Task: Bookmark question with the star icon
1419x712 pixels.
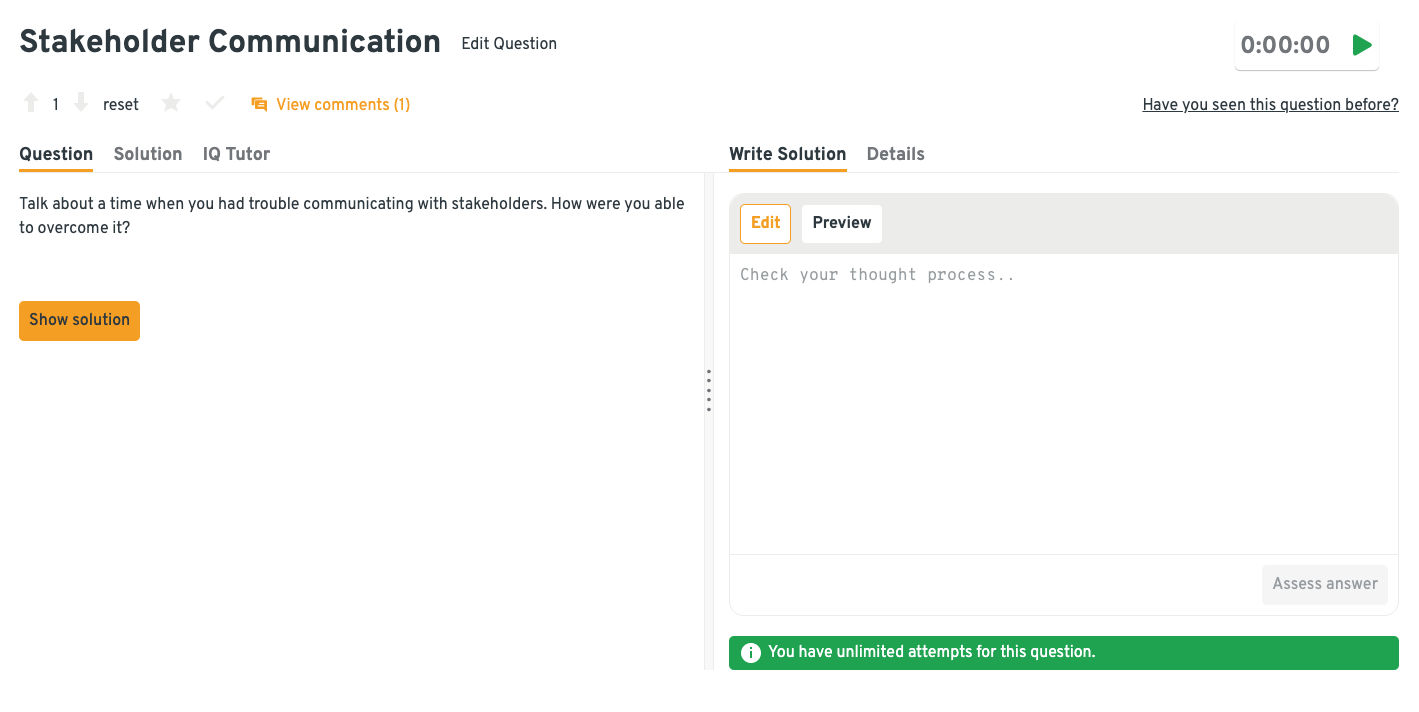Action: [171, 103]
